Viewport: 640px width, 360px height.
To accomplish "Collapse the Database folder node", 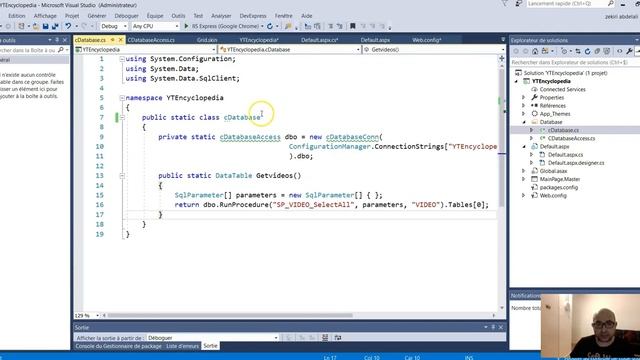I will pyautogui.click(x=524, y=122).
